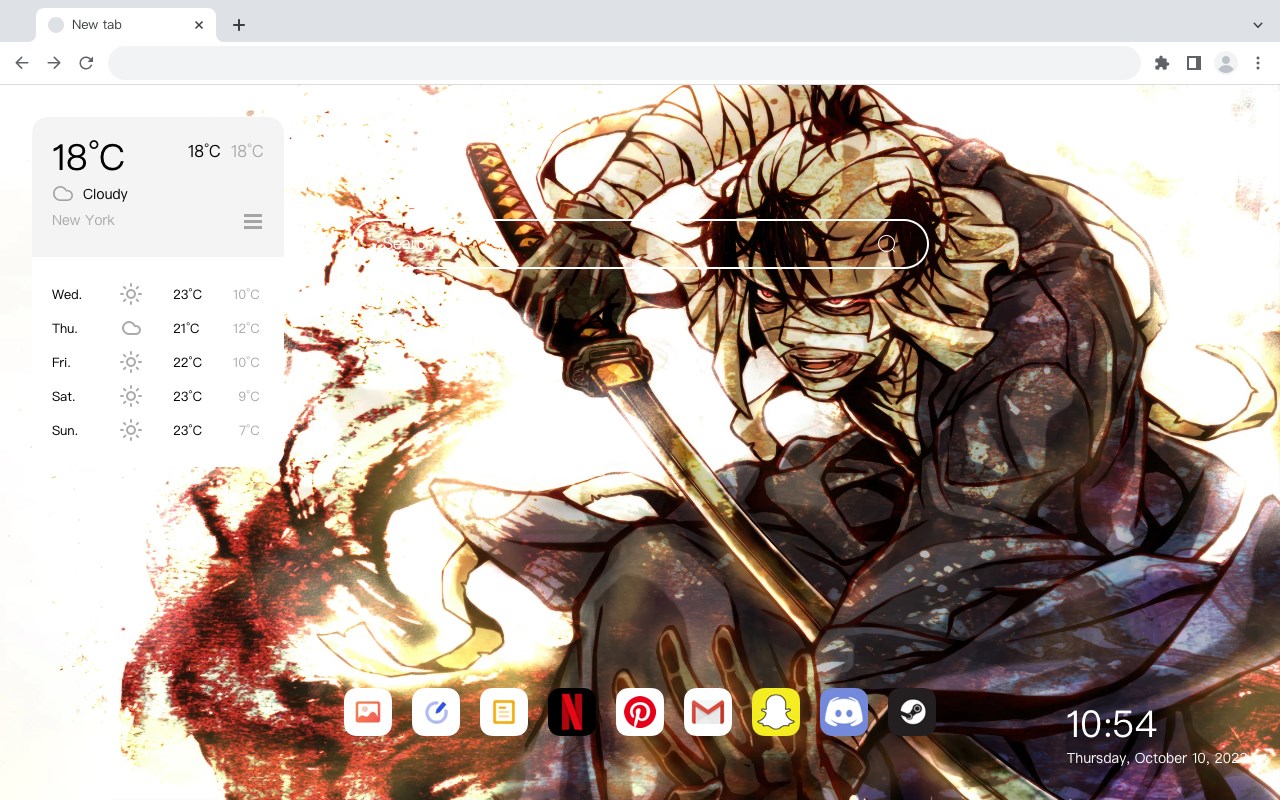Screen dimensions: 1280x800
Task: Open the blue circular pencil task shortcut
Action: coord(436,712)
